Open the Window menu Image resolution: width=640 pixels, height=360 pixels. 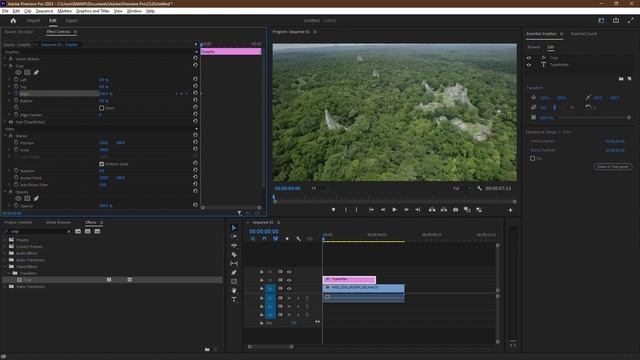[x=134, y=11]
